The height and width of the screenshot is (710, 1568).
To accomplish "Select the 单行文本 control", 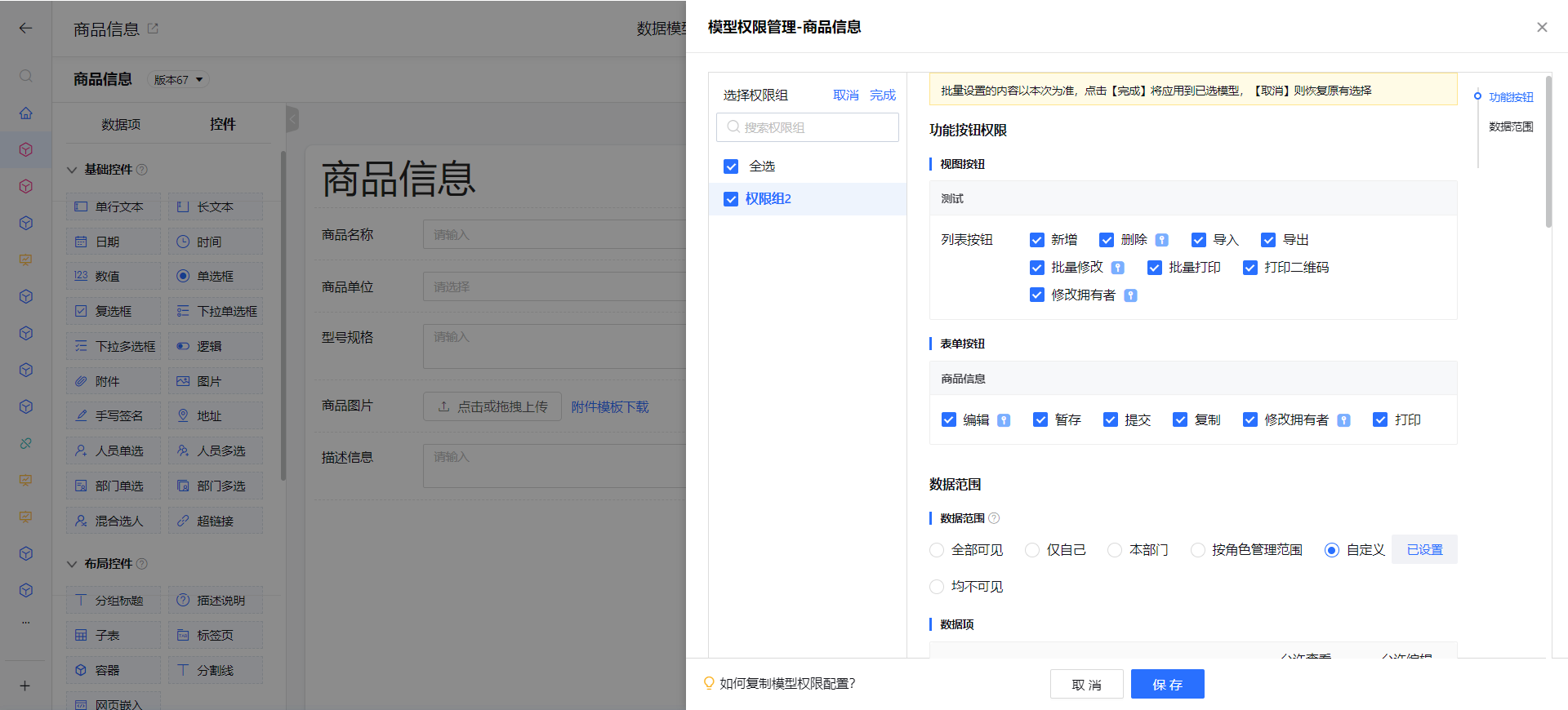I will 114,207.
